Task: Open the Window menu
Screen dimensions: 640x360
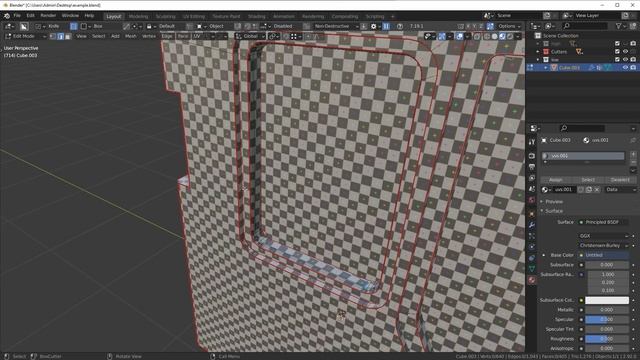Action: [x=70, y=16]
